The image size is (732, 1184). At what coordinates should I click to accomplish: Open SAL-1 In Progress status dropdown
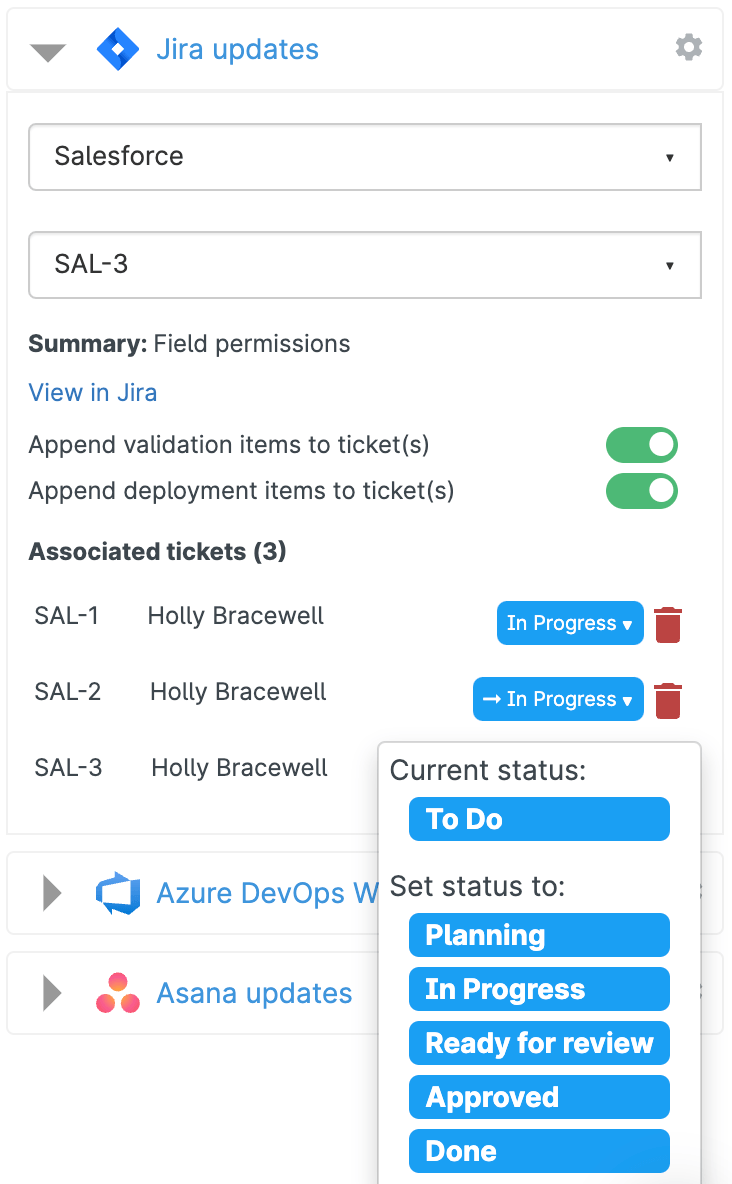point(569,624)
